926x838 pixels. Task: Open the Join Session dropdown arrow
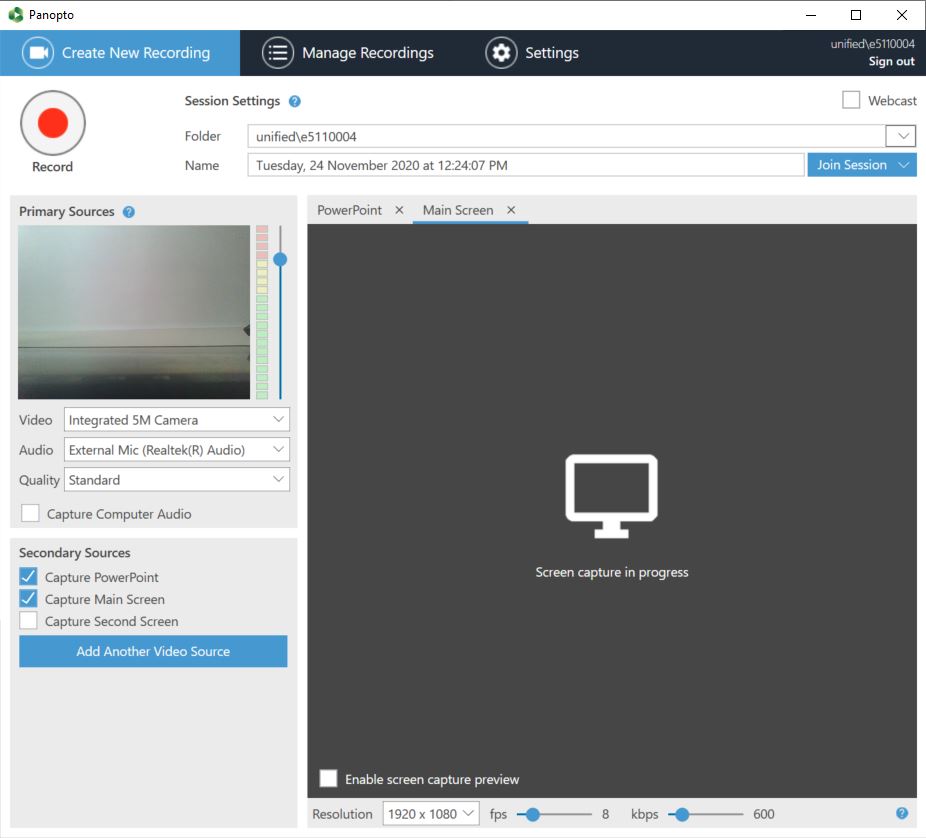coord(904,165)
